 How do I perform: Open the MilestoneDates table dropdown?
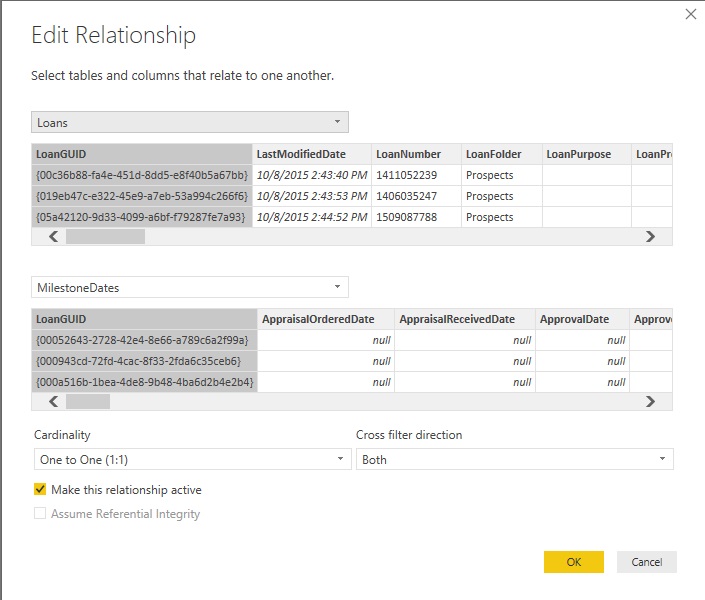click(x=190, y=287)
